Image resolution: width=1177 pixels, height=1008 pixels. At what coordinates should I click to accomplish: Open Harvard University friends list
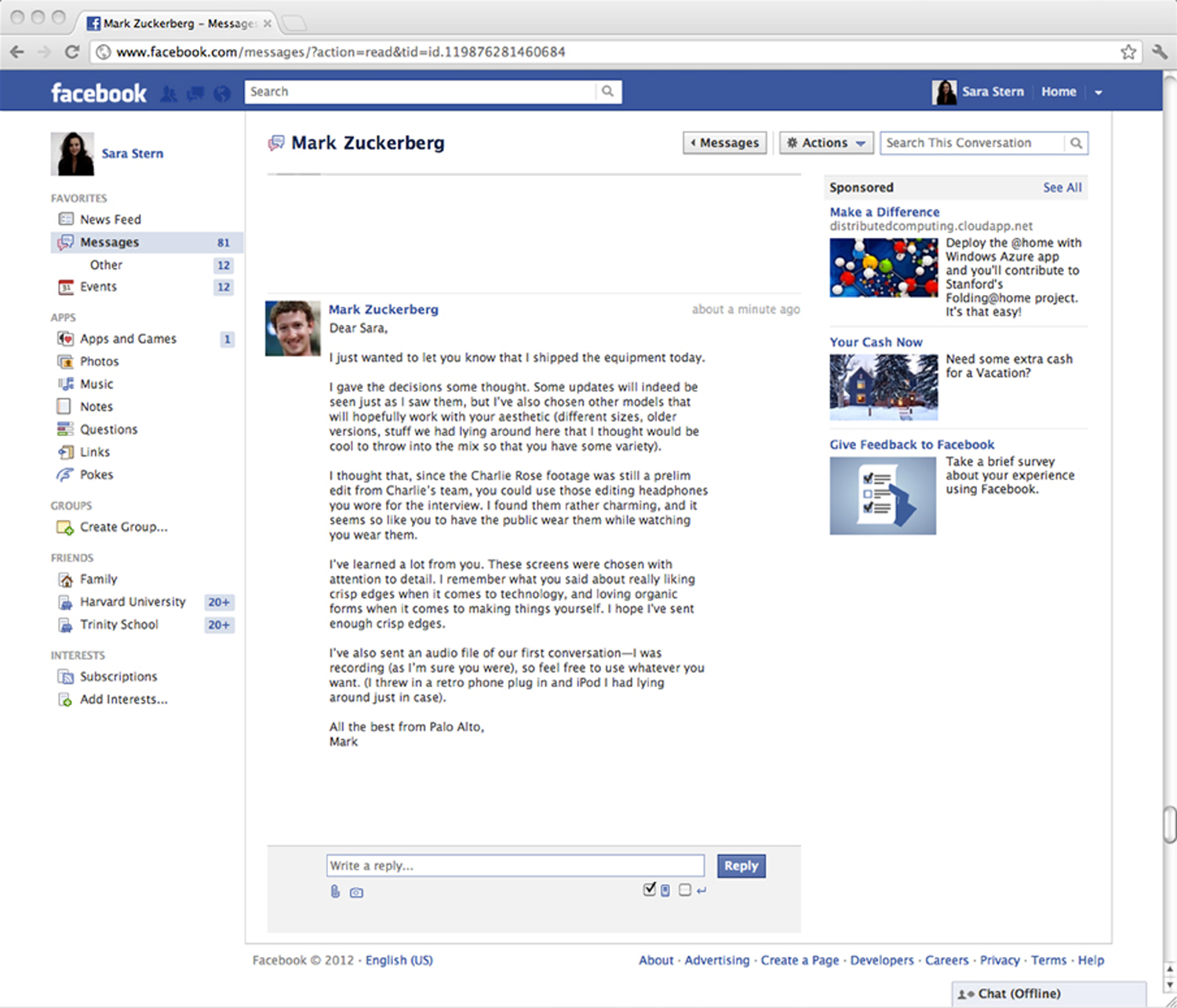(133, 602)
